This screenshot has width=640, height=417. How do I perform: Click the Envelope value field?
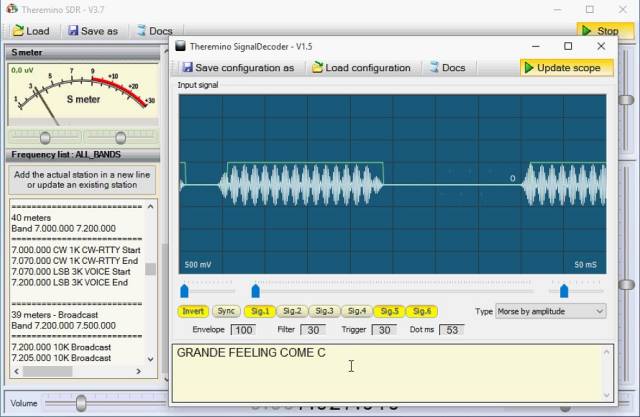pyautogui.click(x=243, y=330)
